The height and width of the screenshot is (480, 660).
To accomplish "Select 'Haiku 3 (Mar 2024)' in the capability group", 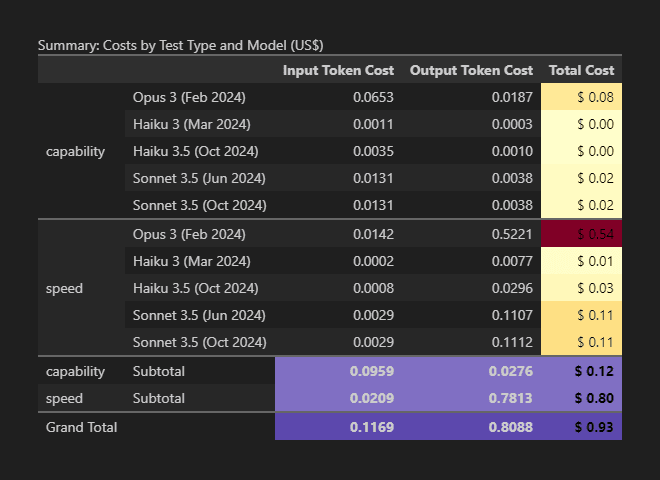I will (192, 124).
